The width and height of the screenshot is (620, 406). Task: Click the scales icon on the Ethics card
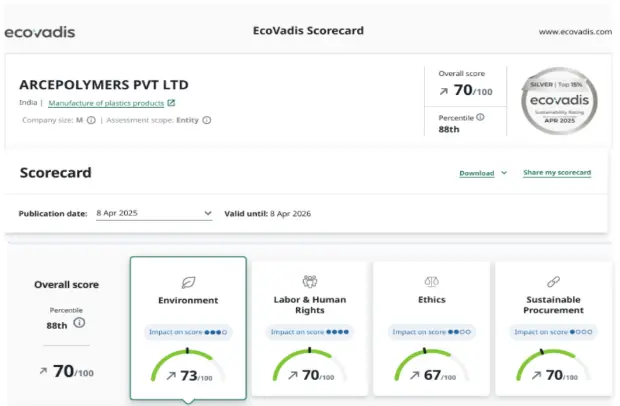[x=431, y=282]
